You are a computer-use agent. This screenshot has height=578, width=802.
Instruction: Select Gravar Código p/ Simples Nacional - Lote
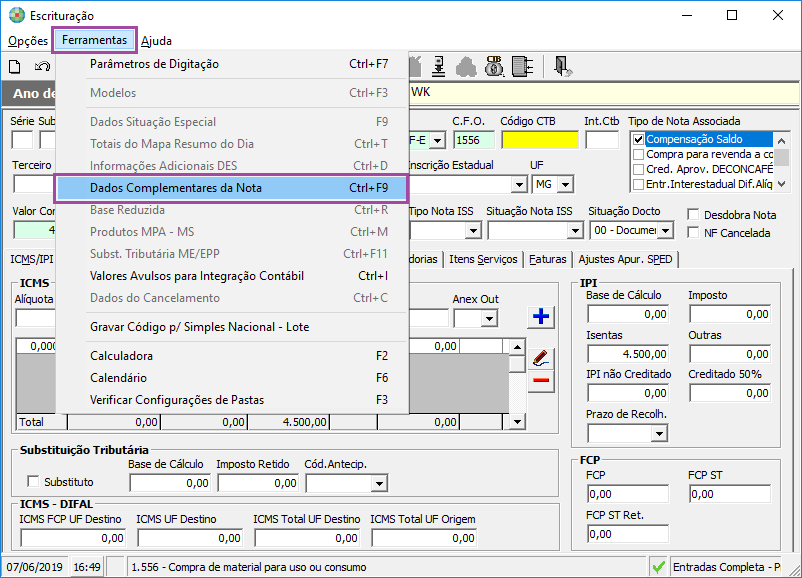(x=231, y=327)
